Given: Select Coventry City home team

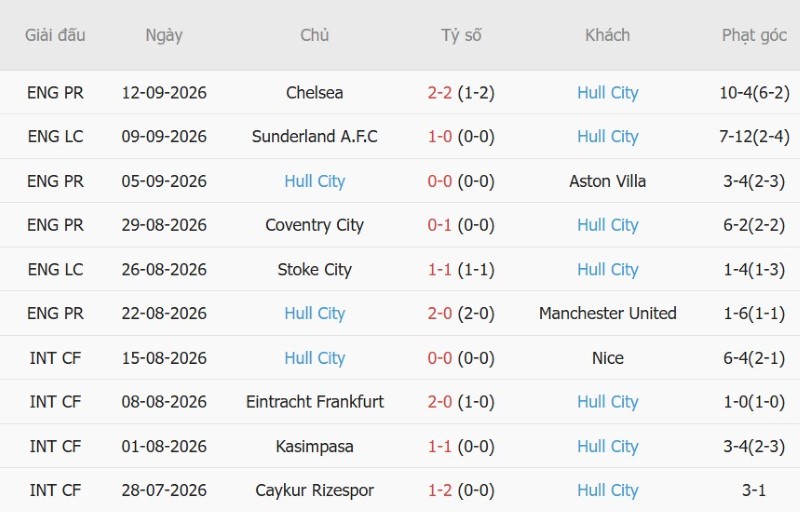Looking at the screenshot, I should [x=315, y=225].
